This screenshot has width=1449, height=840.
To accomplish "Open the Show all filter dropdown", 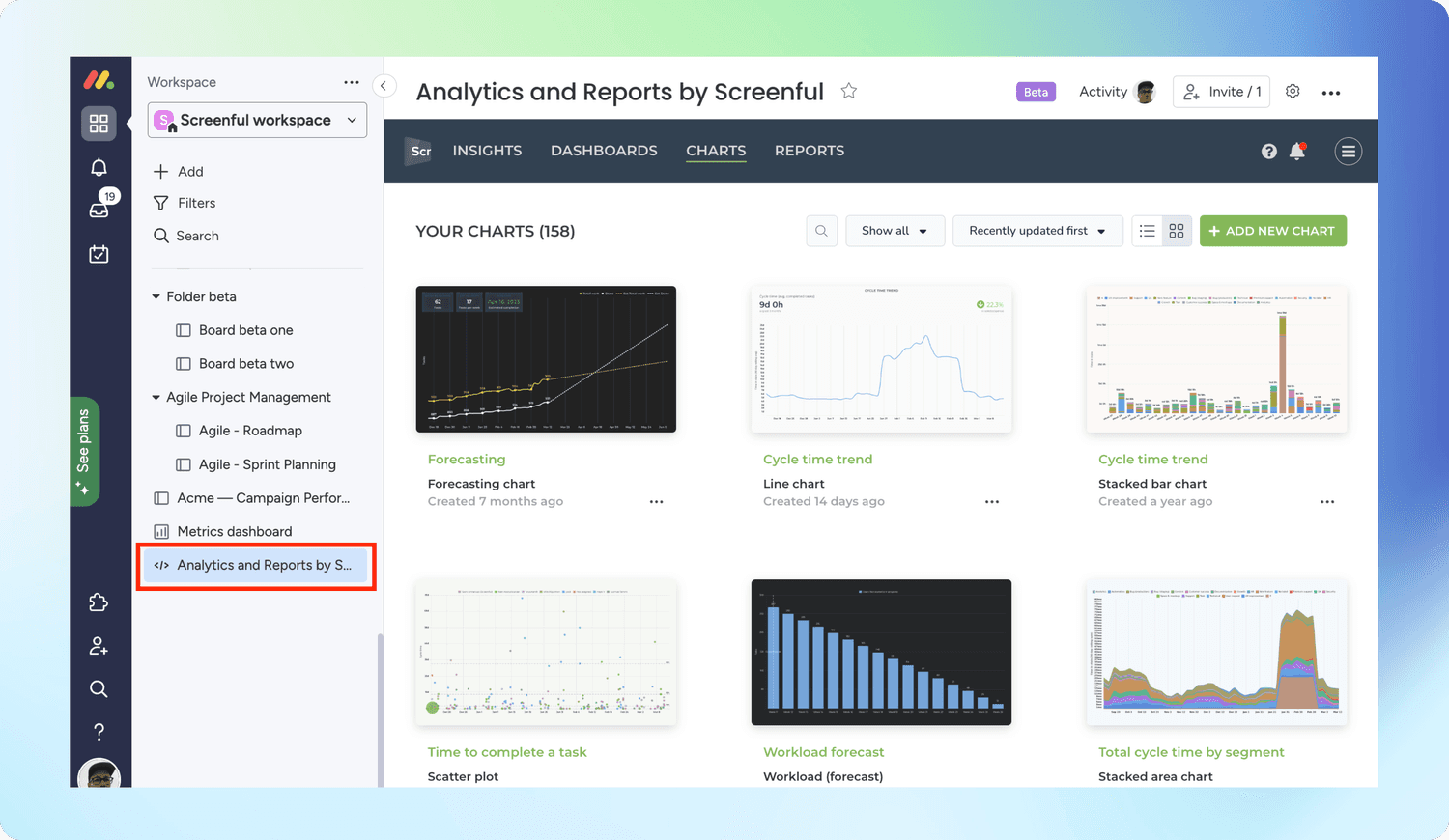I will point(895,231).
